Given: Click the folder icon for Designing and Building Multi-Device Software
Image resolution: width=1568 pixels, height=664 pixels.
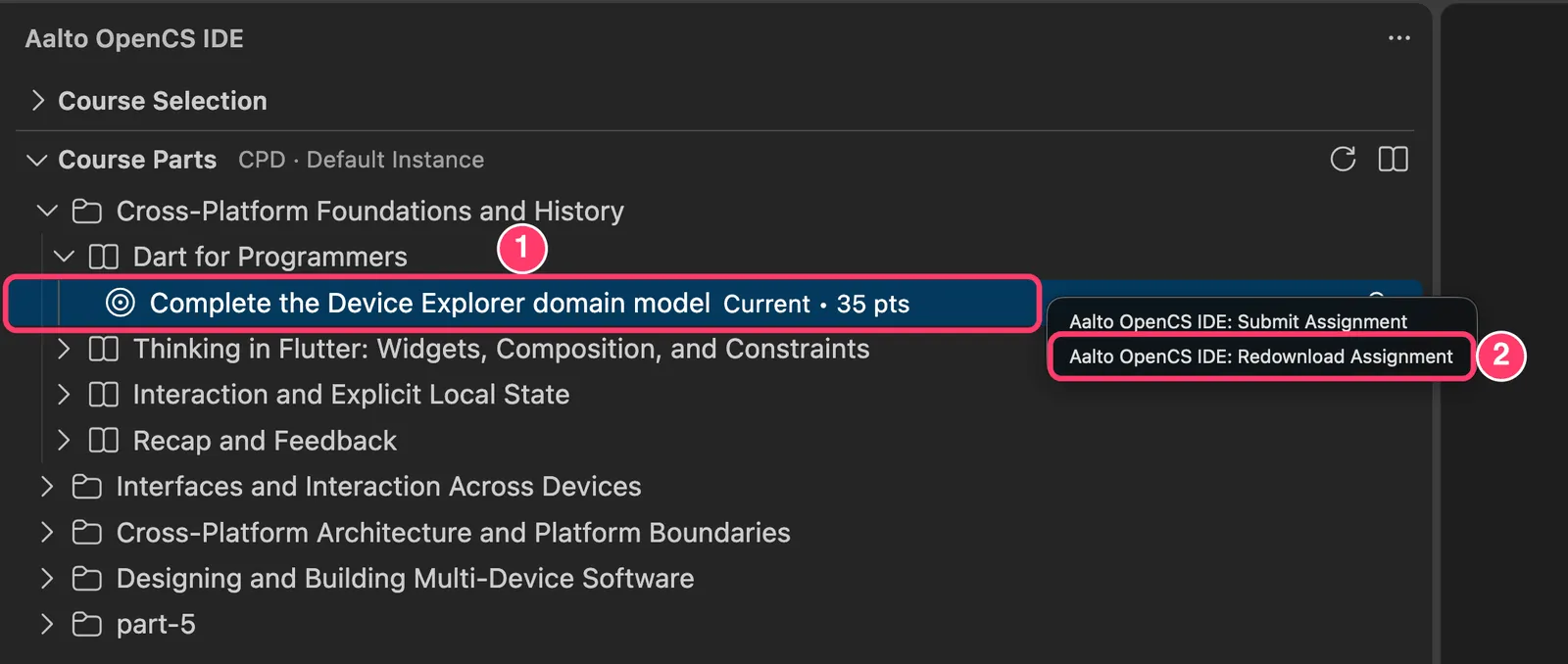Looking at the screenshot, I should click(87, 579).
